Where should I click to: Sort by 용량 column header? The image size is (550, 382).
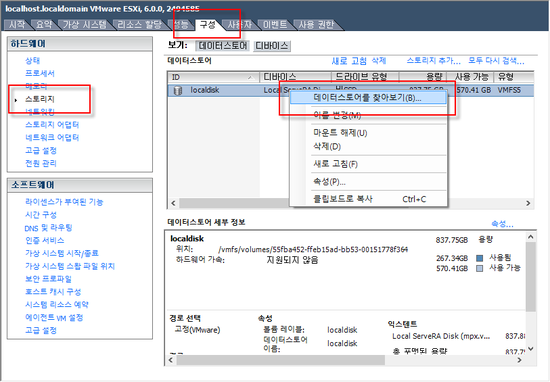point(423,77)
